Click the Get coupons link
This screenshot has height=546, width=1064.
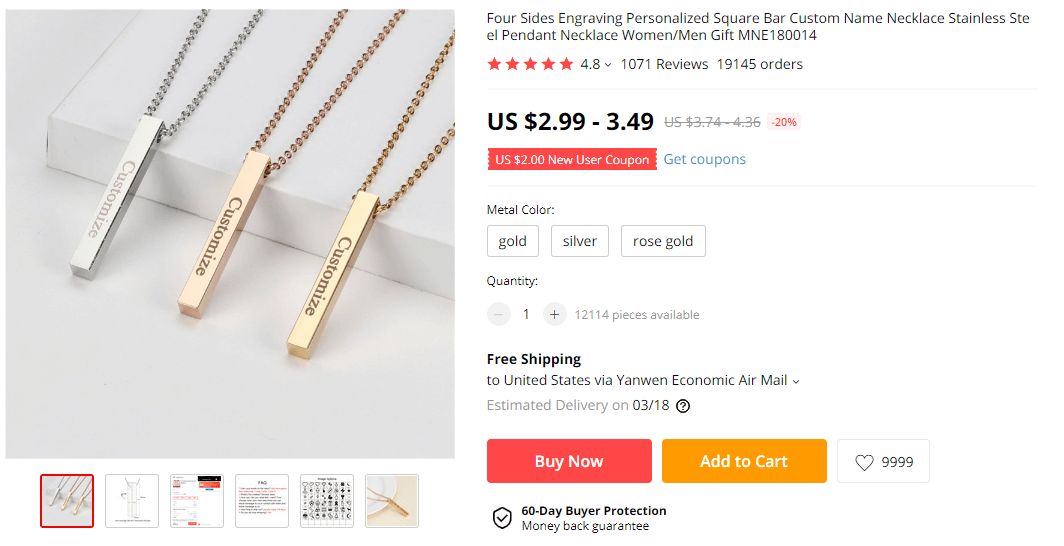click(705, 159)
